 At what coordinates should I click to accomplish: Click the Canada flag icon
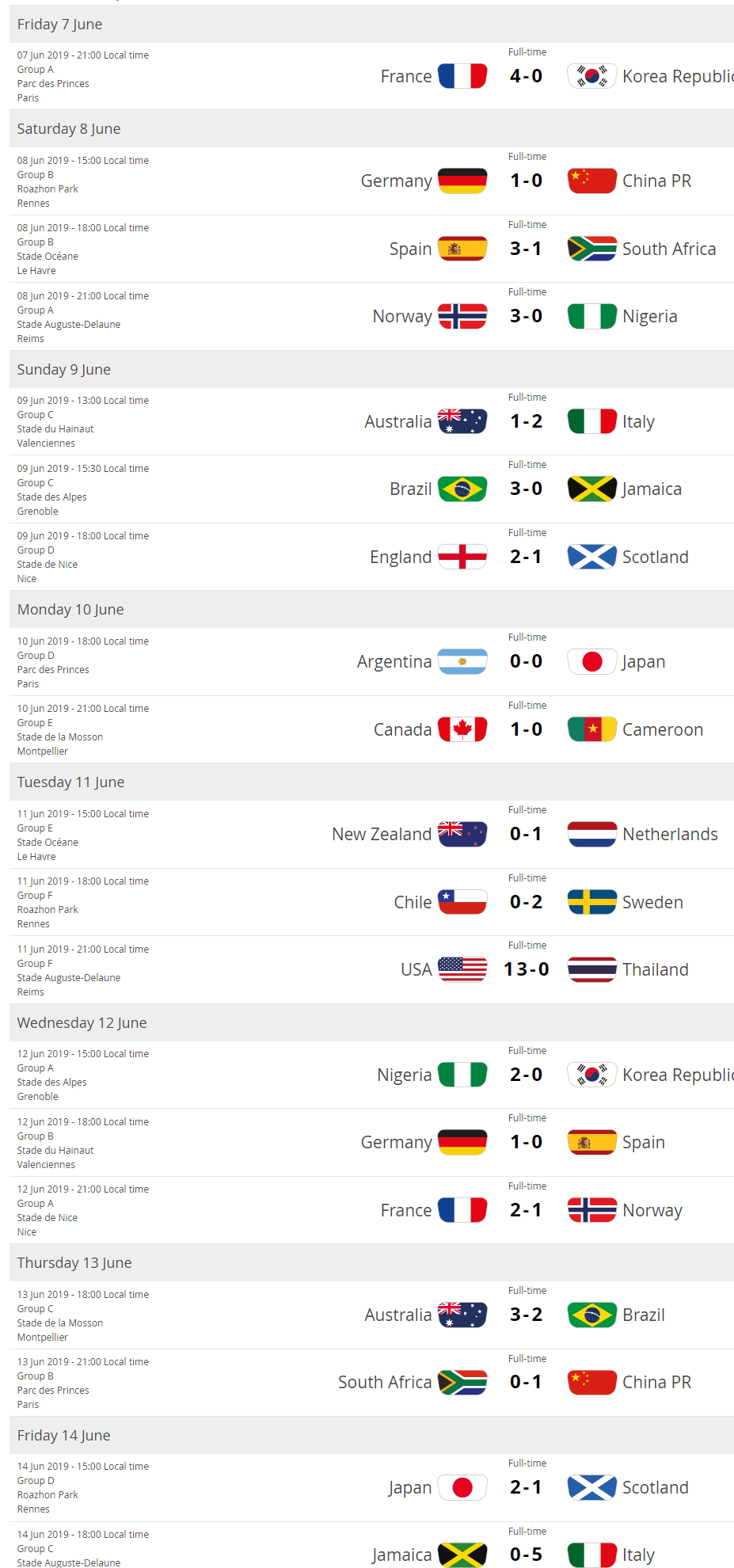[x=462, y=729]
